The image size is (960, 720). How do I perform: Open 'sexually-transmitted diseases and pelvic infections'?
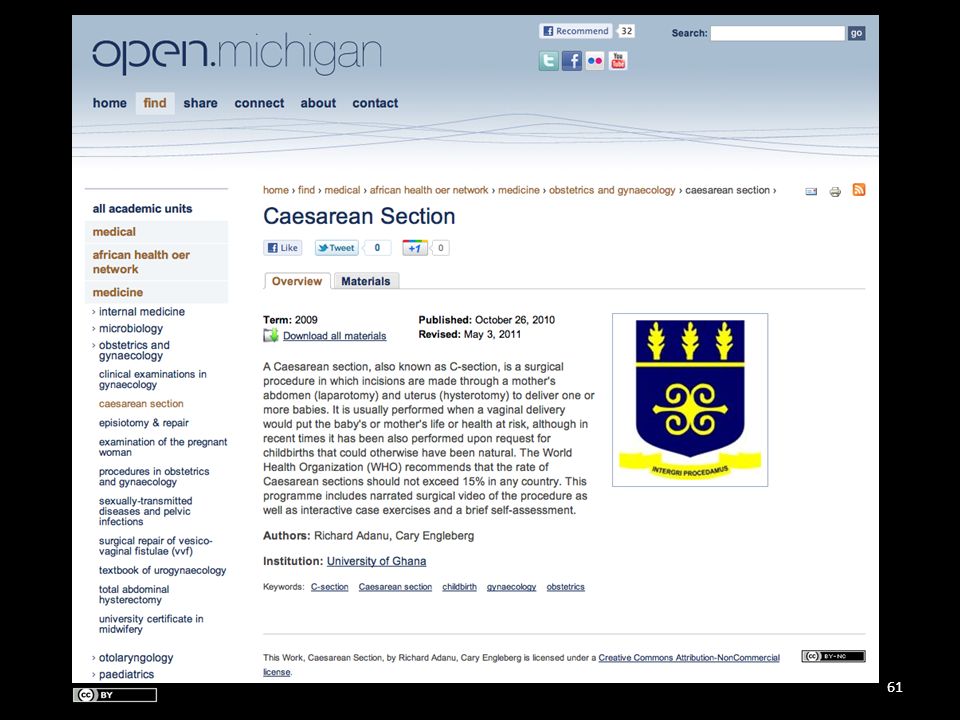pyautogui.click(x=145, y=511)
